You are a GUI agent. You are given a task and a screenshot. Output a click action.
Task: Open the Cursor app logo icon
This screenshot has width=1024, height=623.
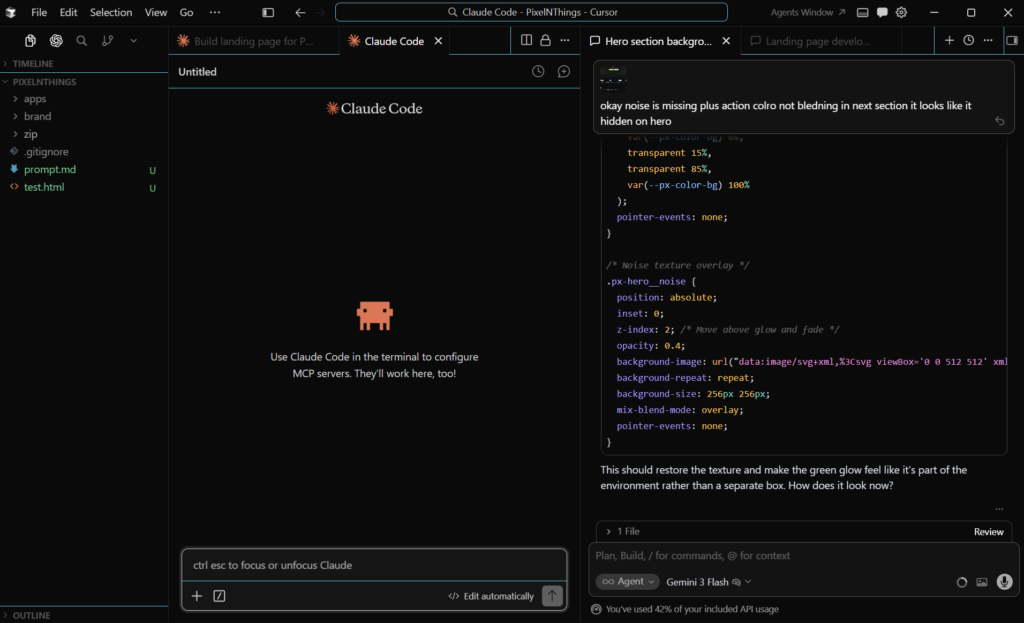(11, 12)
